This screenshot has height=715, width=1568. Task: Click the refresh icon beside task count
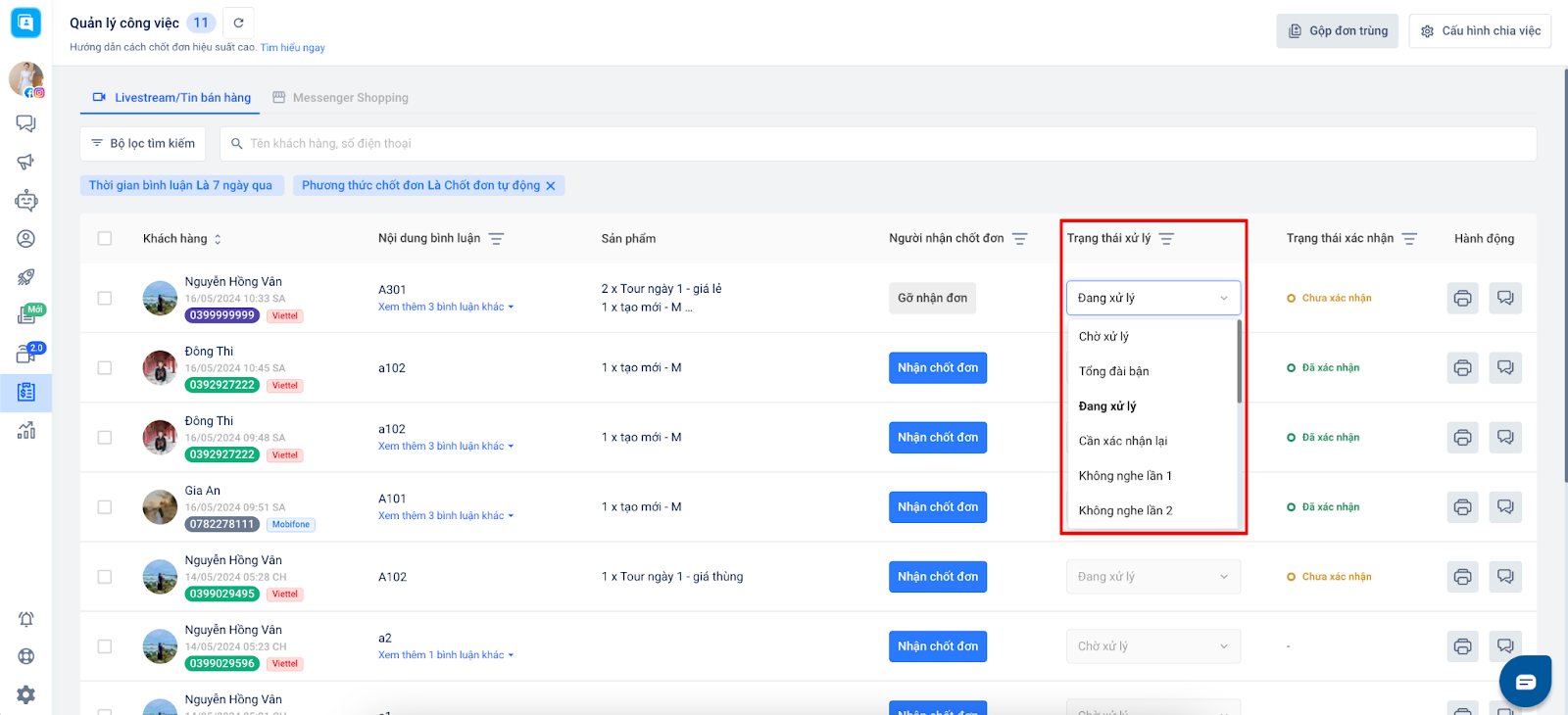tap(238, 23)
